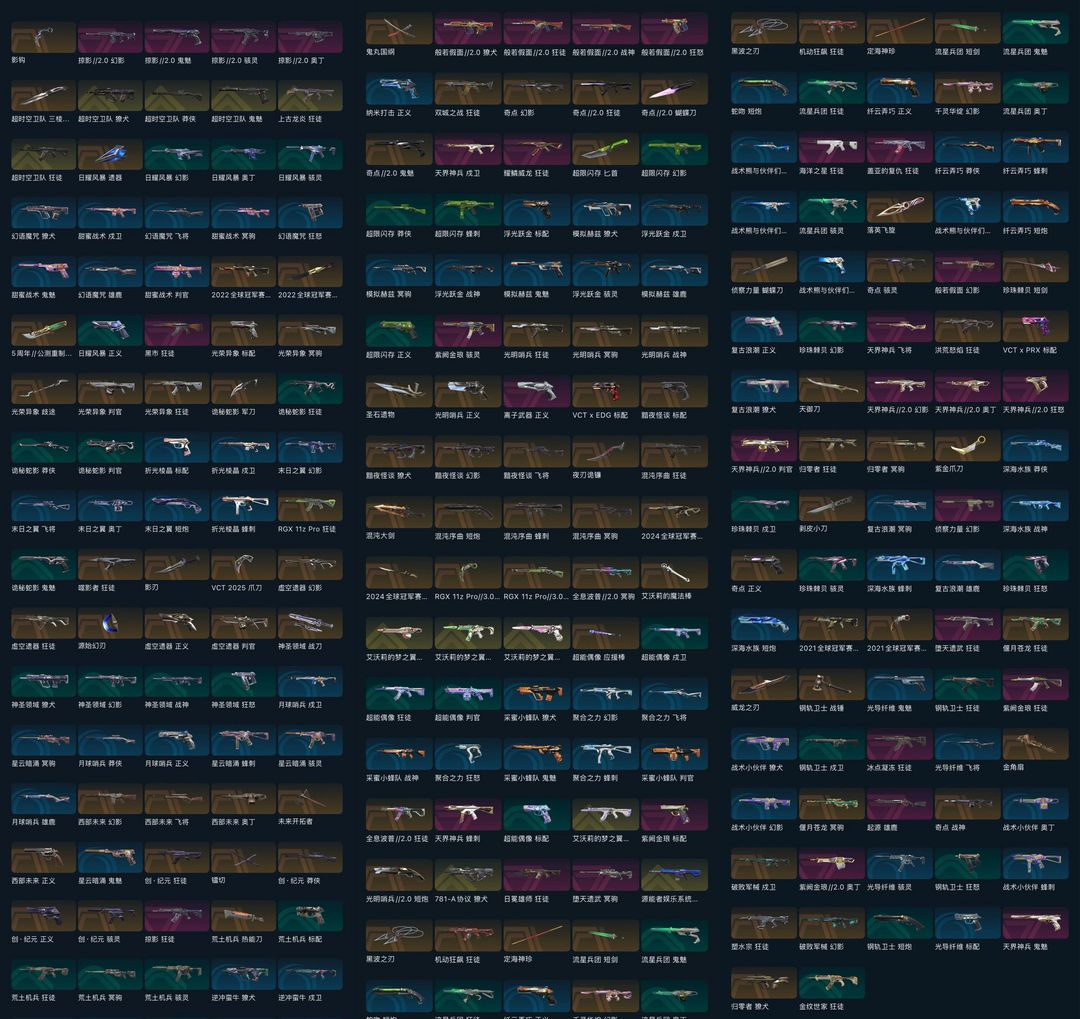Pick the 幻语魔咒 獠犬 skin thumbnail
The height and width of the screenshot is (1019, 1080).
pyautogui.click(x=43, y=213)
